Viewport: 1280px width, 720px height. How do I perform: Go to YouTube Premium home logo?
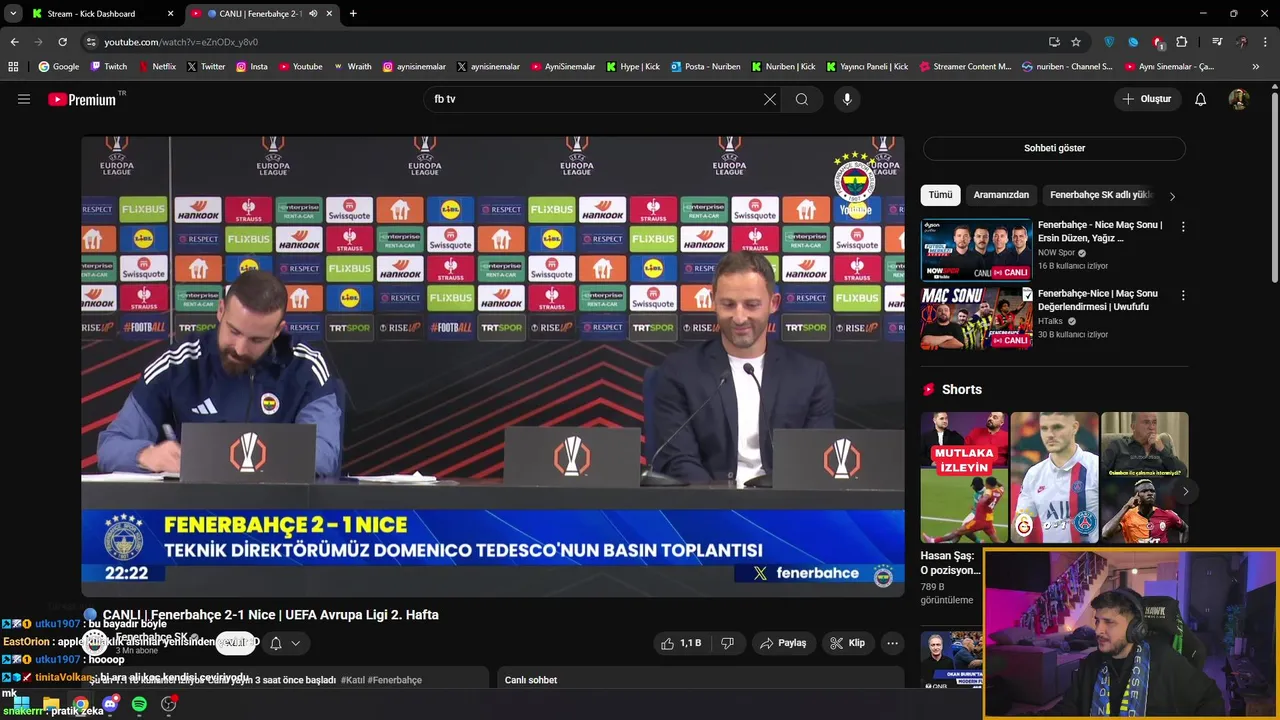coord(82,99)
